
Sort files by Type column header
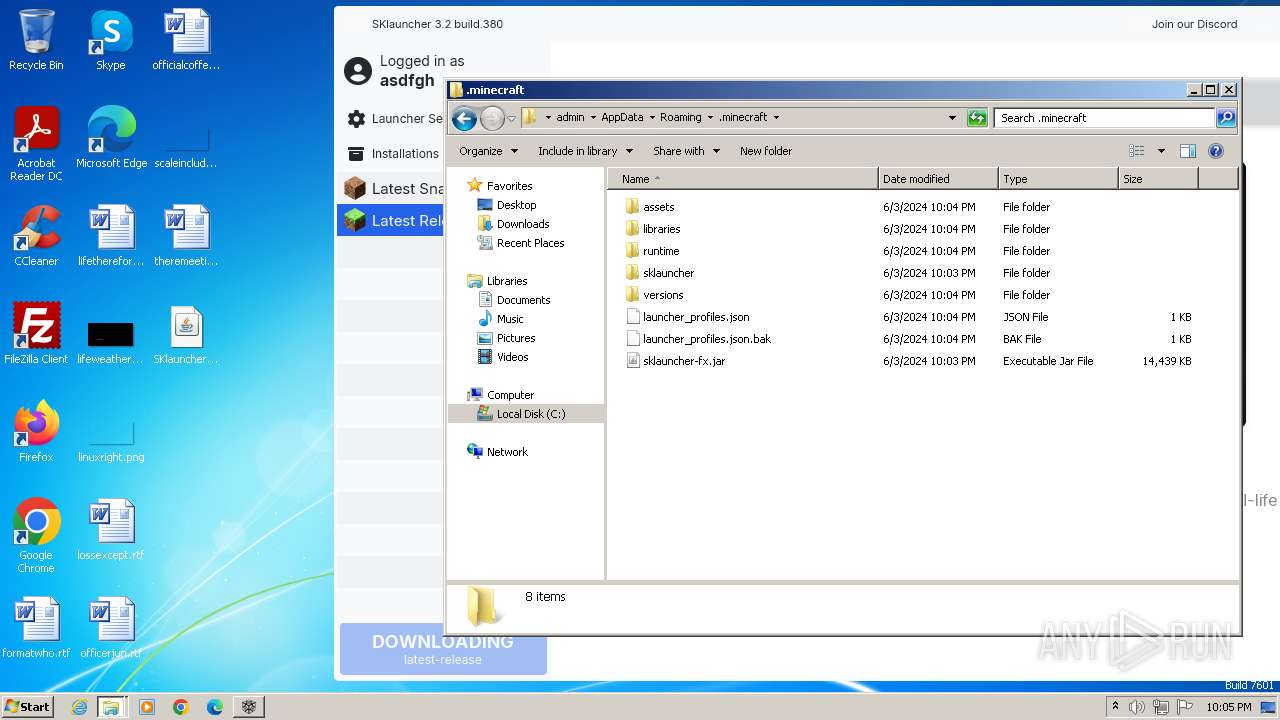1058,179
